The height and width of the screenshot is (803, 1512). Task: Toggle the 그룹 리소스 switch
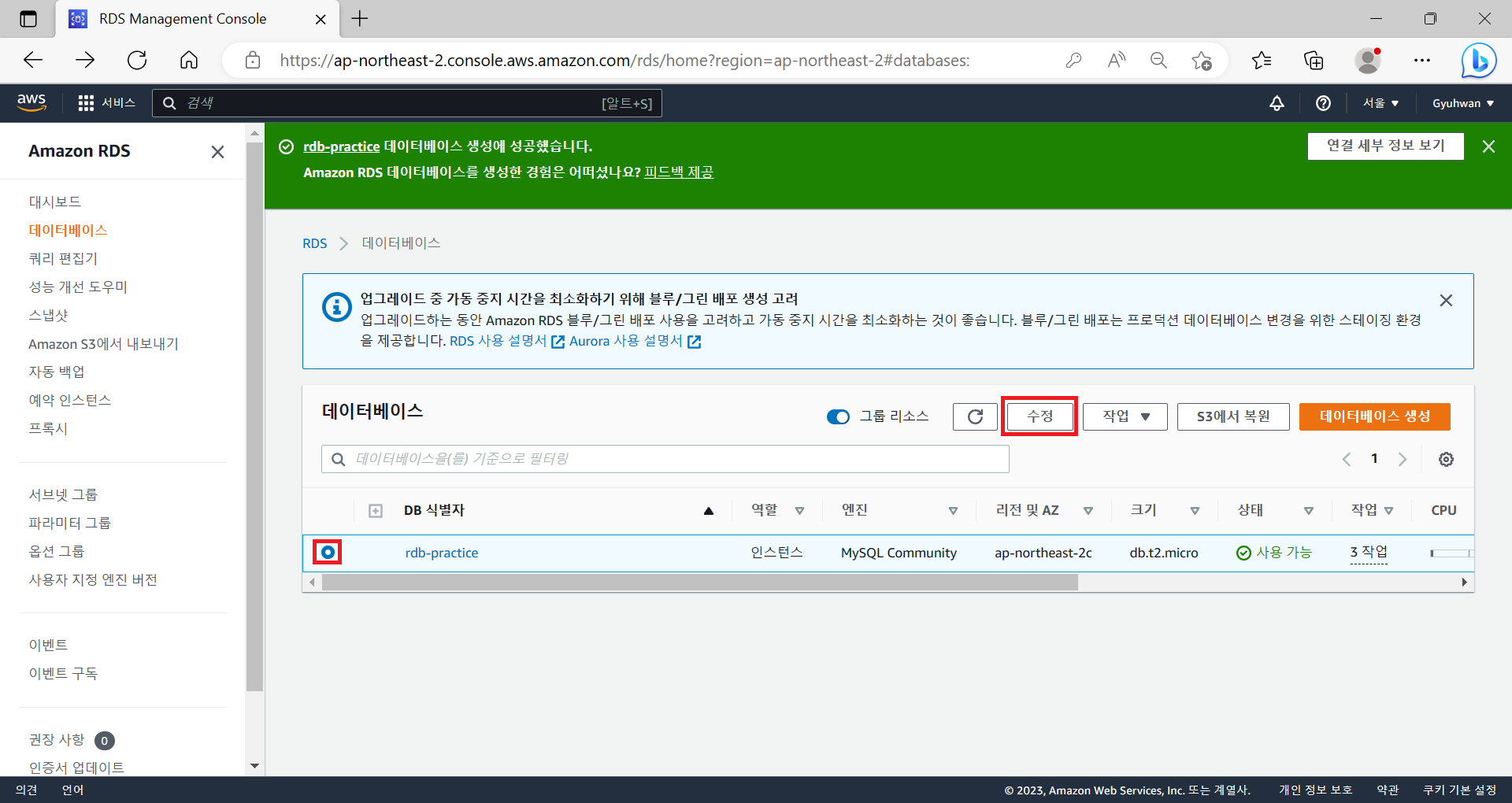[x=838, y=417]
